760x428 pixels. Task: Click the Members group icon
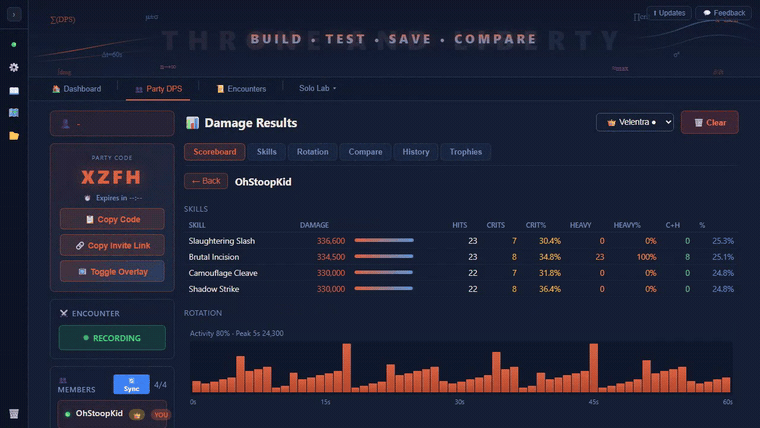pyautogui.click(x=63, y=380)
